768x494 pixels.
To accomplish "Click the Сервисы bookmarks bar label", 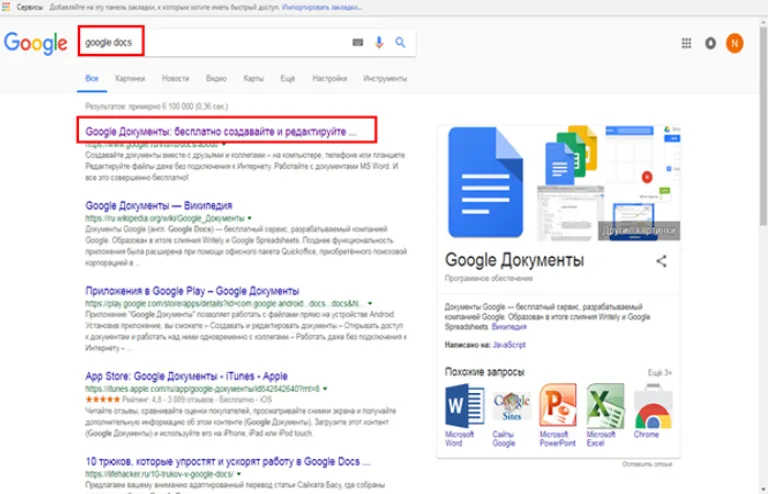I will [30, 7].
